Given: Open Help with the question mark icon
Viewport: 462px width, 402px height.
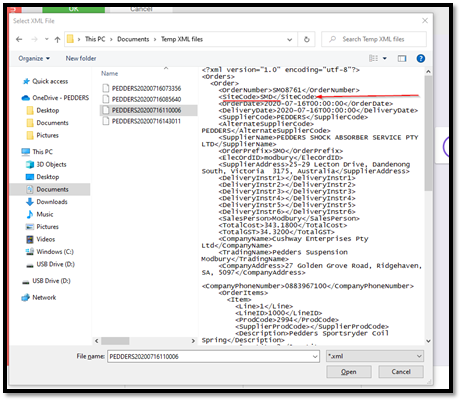Looking at the screenshot, I should [421, 58].
